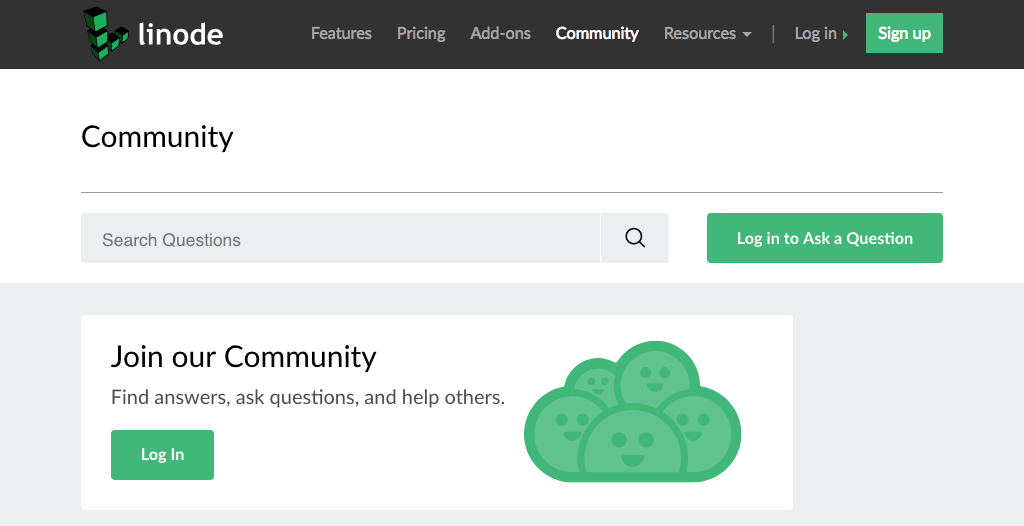This screenshot has height=526, width=1024.
Task: Click Log in to Ask a Question
Action: coord(824,238)
